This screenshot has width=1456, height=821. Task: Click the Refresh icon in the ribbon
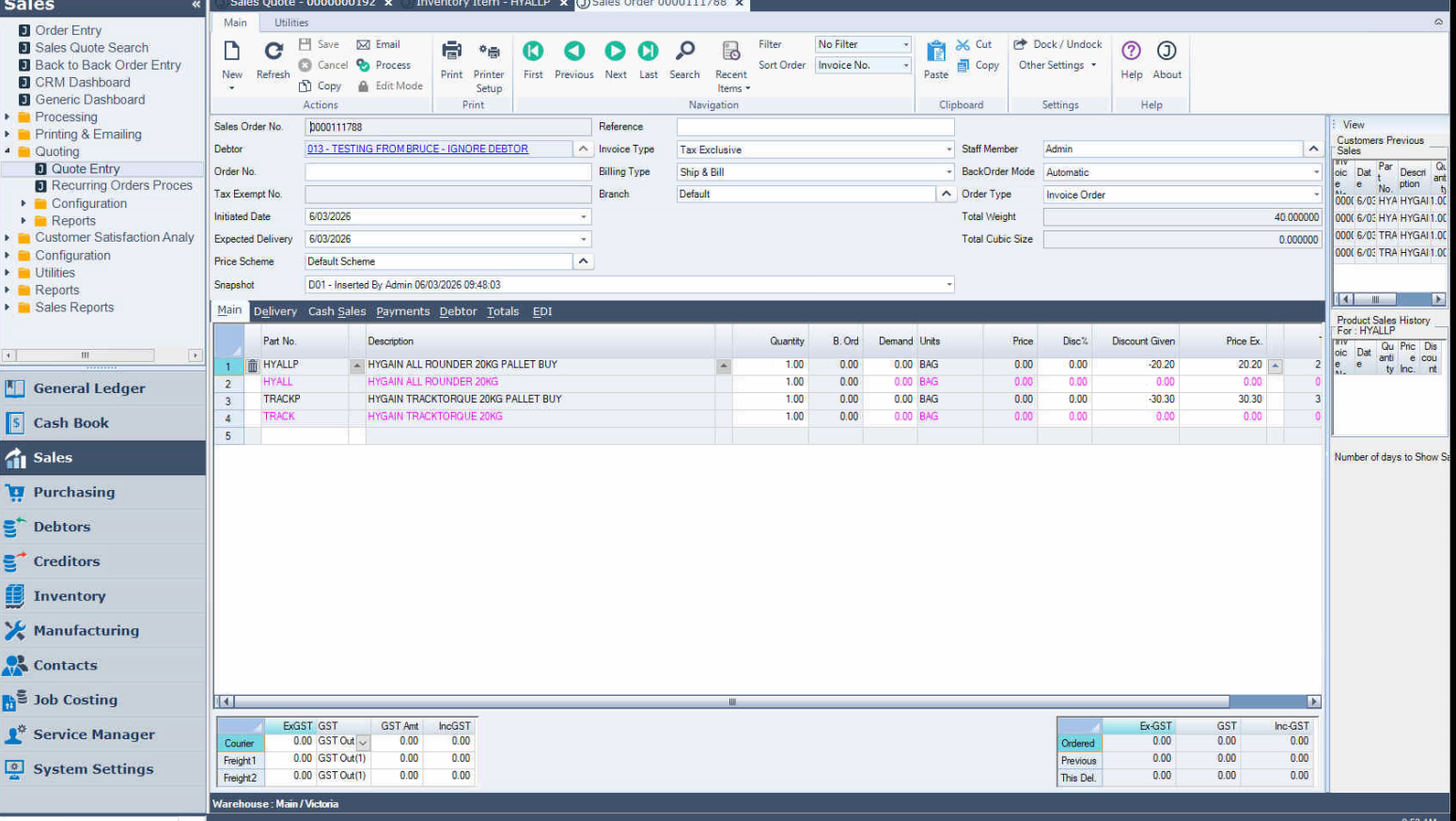273,53
